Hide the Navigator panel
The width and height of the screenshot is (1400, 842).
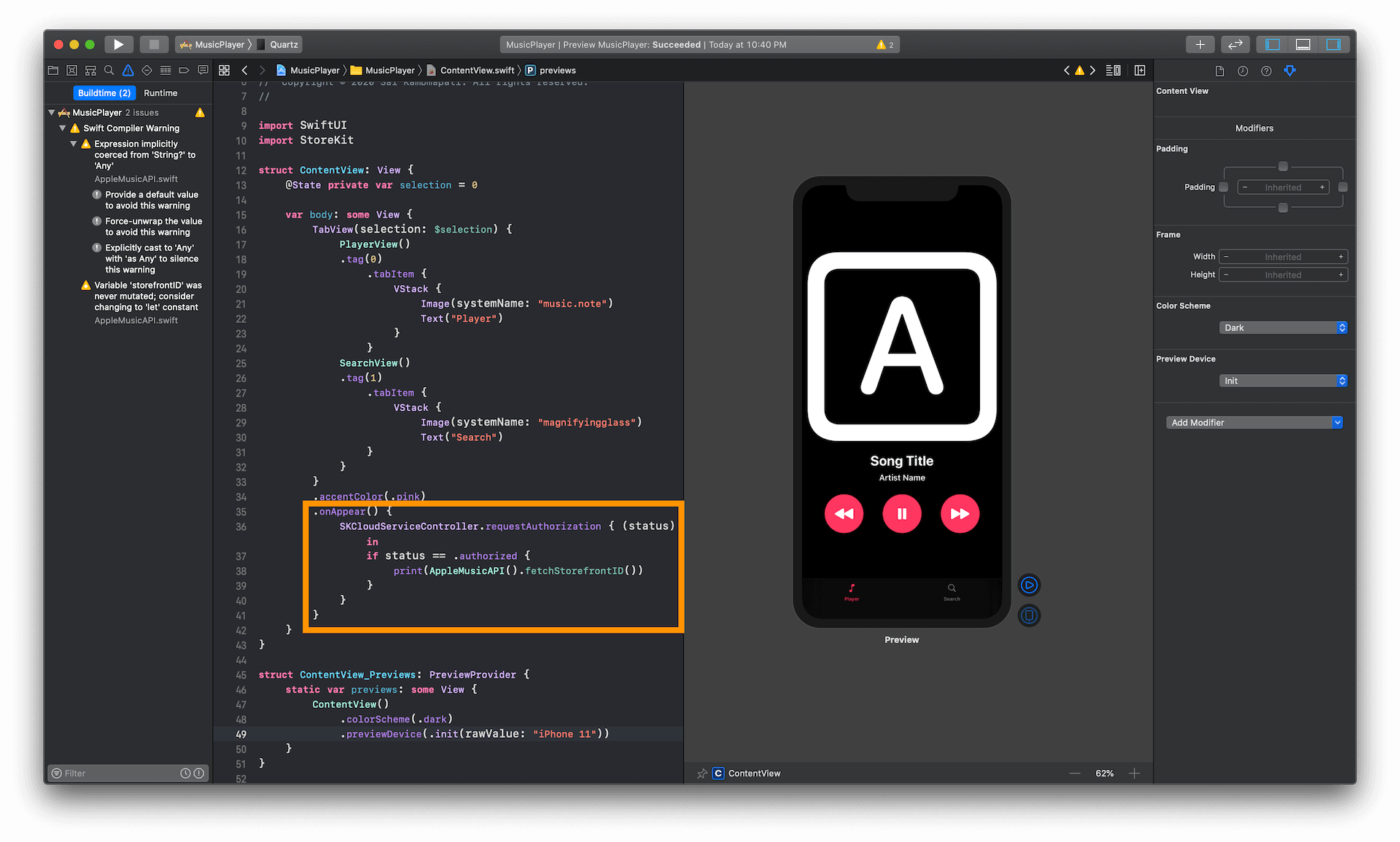pyautogui.click(x=1271, y=44)
